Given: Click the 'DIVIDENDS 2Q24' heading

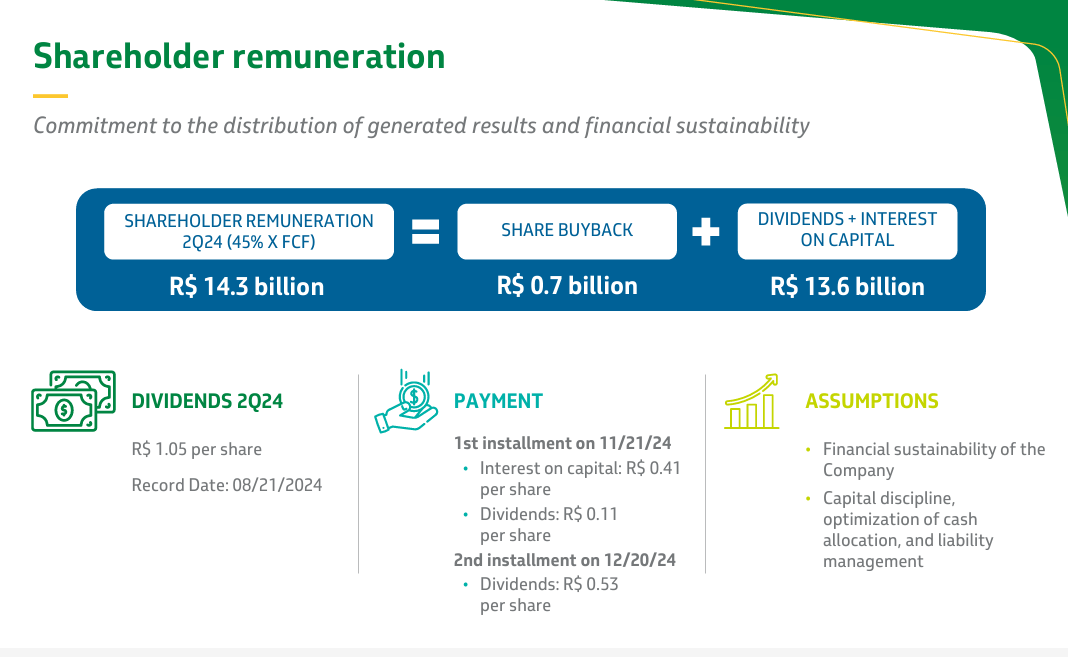Looking at the screenshot, I should click(207, 401).
